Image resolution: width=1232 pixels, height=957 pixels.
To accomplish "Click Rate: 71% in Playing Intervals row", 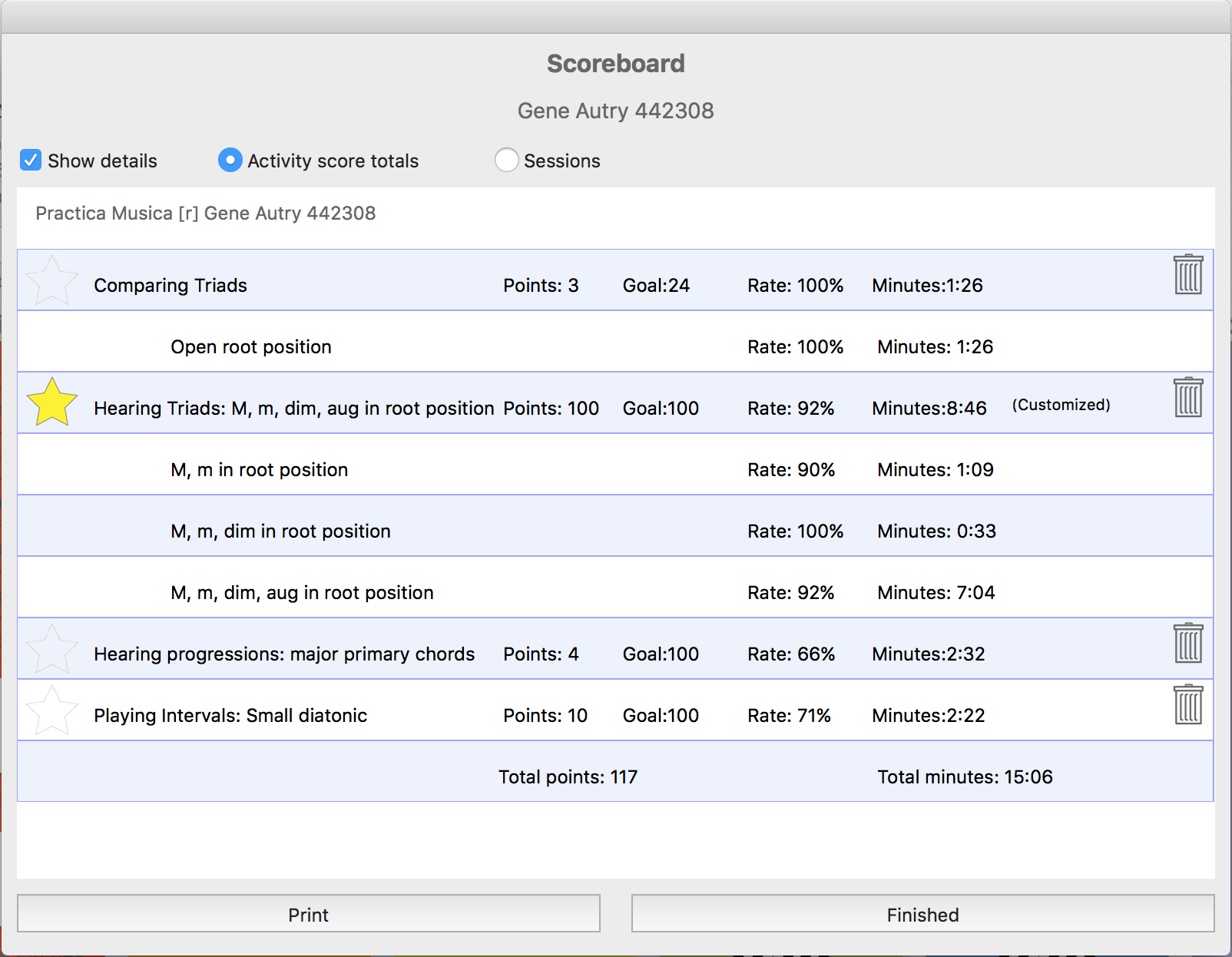I will 789,716.
